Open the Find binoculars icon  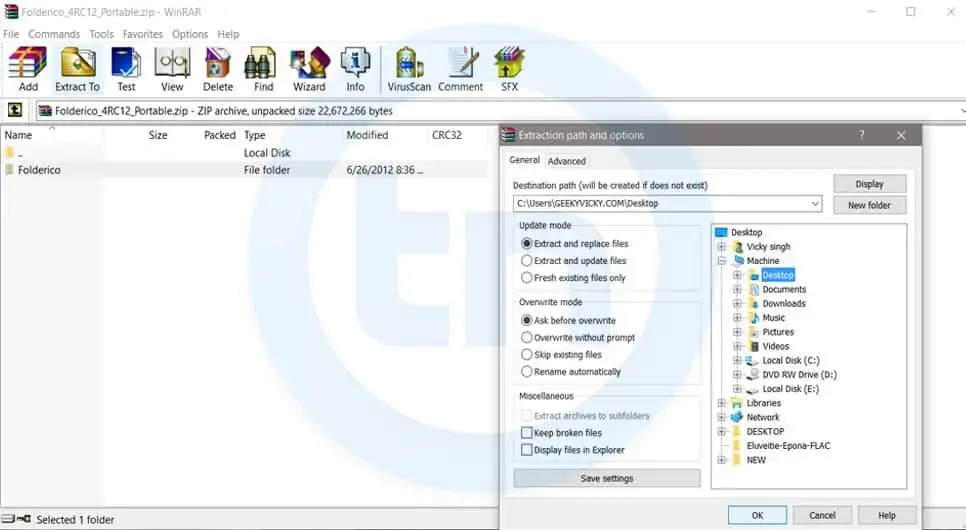[261, 62]
